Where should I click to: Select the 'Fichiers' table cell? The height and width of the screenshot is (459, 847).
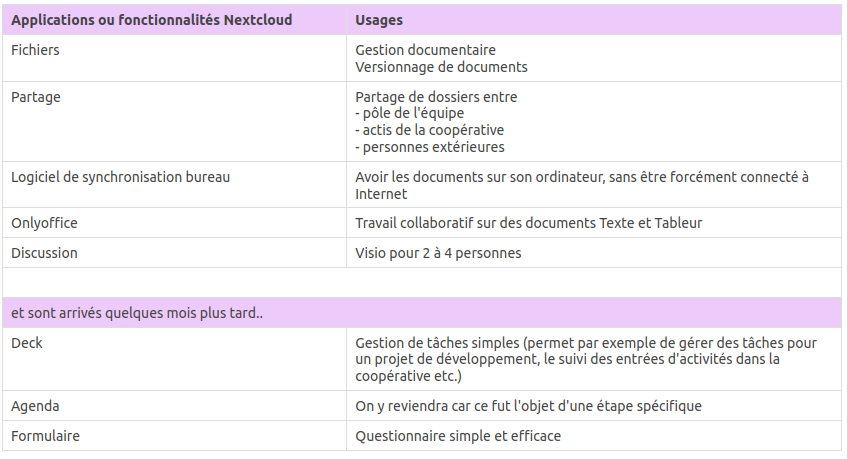click(x=35, y=50)
